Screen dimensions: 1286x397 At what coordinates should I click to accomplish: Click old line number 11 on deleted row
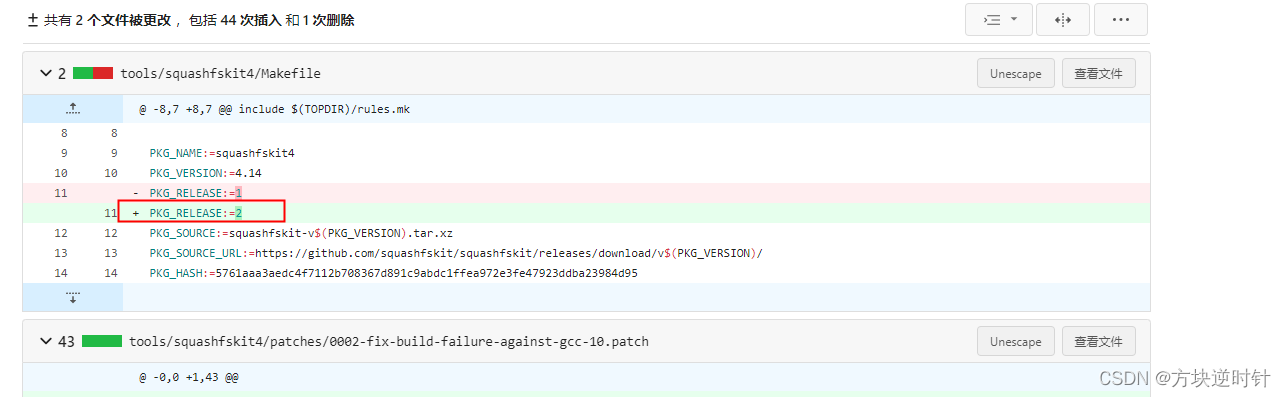(x=60, y=193)
